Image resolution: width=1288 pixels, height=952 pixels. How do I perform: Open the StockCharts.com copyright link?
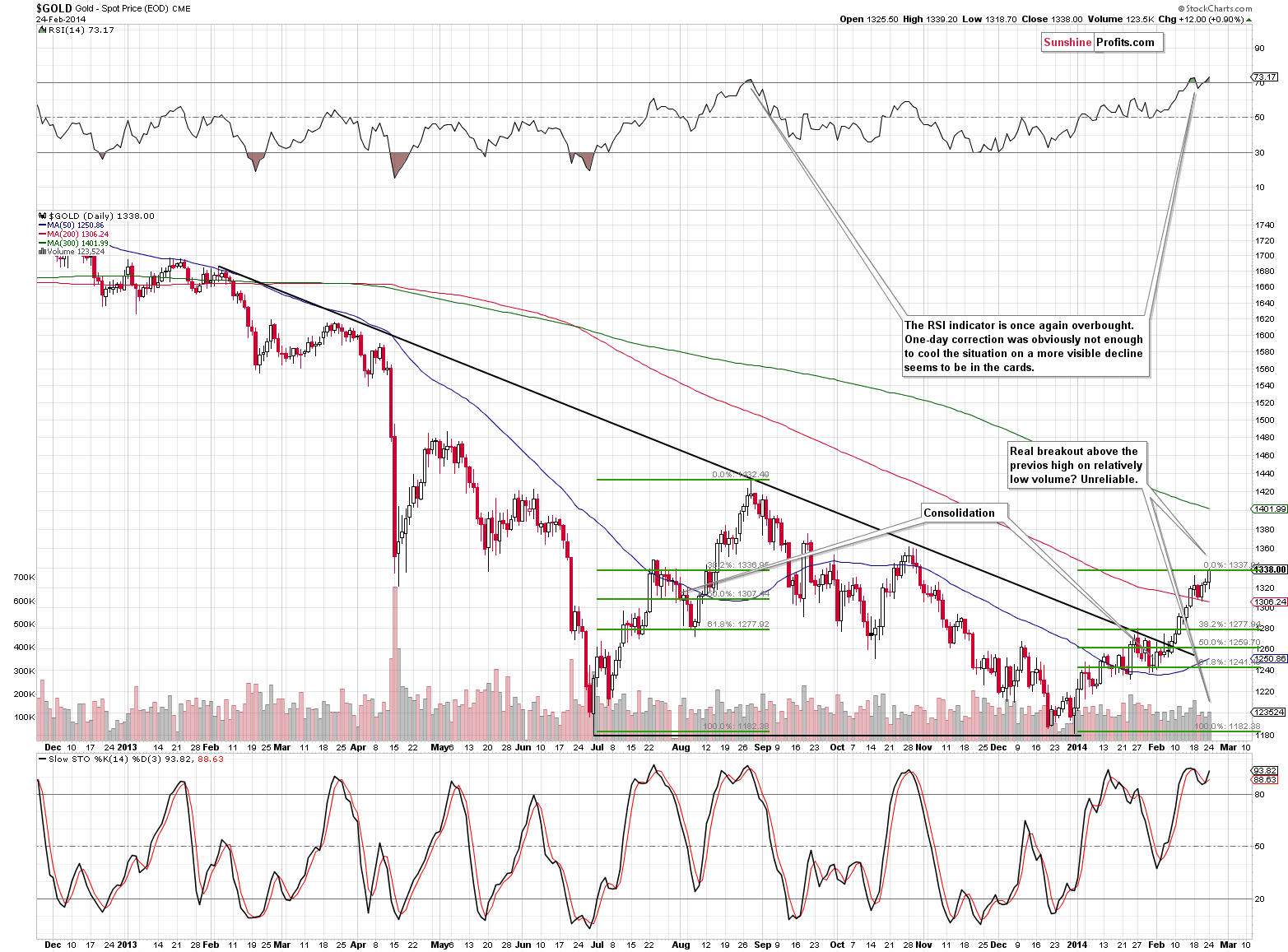1216,9
